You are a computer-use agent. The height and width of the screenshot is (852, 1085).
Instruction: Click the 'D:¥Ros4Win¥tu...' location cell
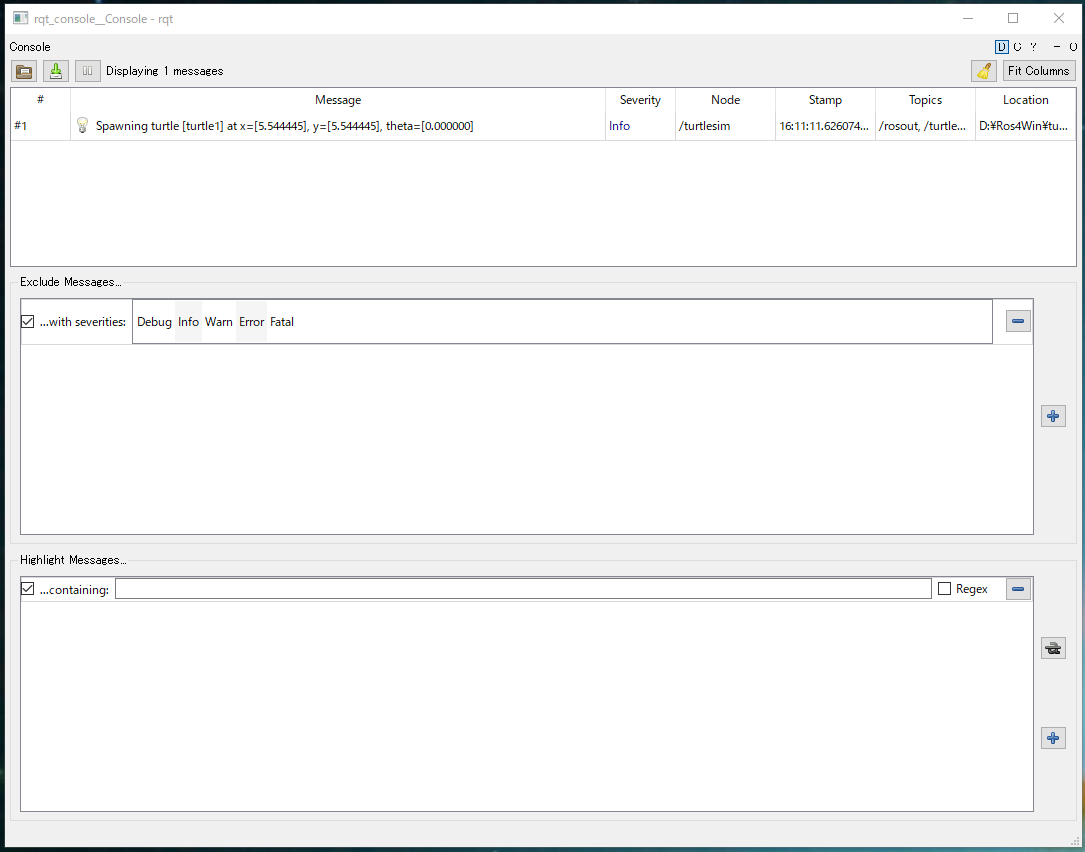coord(1023,126)
